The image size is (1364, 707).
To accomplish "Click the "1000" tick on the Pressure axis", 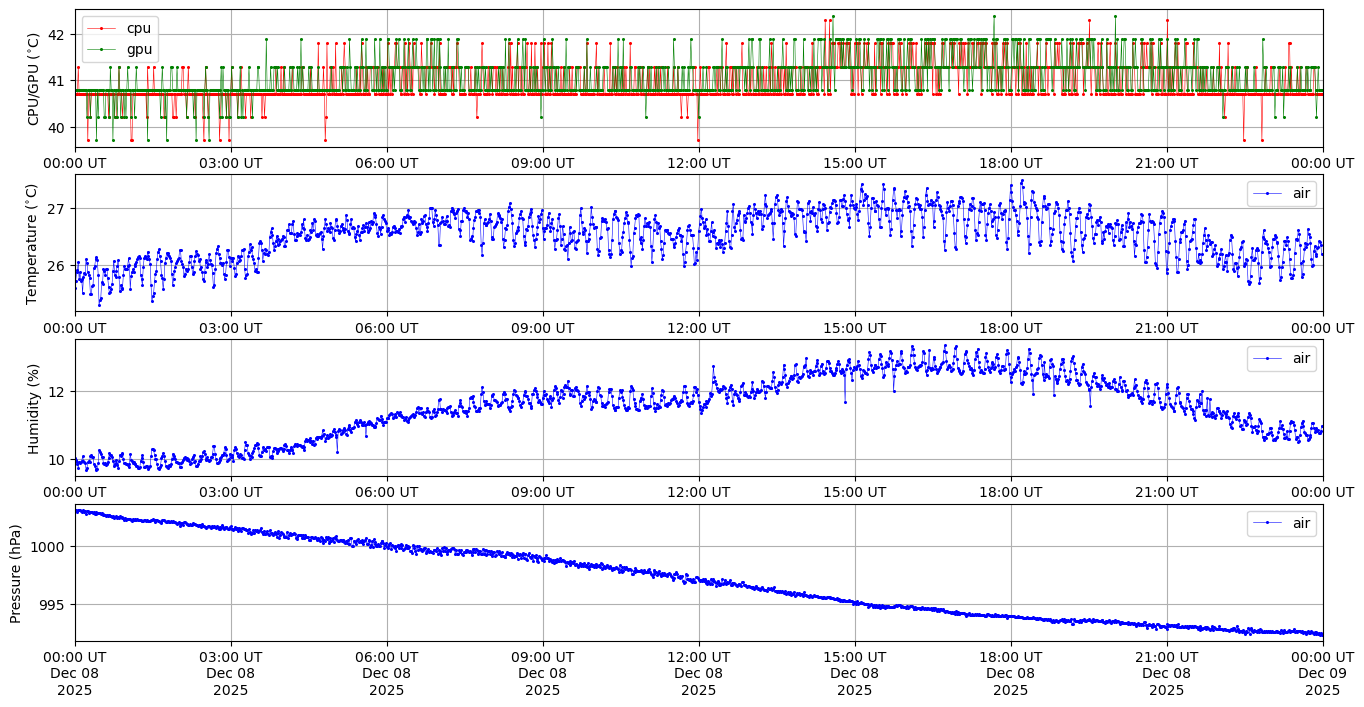I will point(49,547).
